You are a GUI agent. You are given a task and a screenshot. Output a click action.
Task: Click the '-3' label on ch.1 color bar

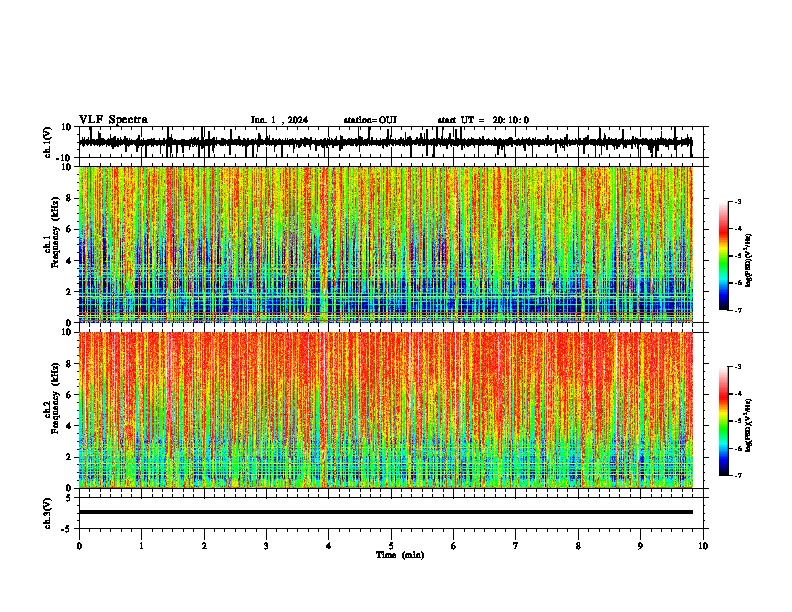737,201
